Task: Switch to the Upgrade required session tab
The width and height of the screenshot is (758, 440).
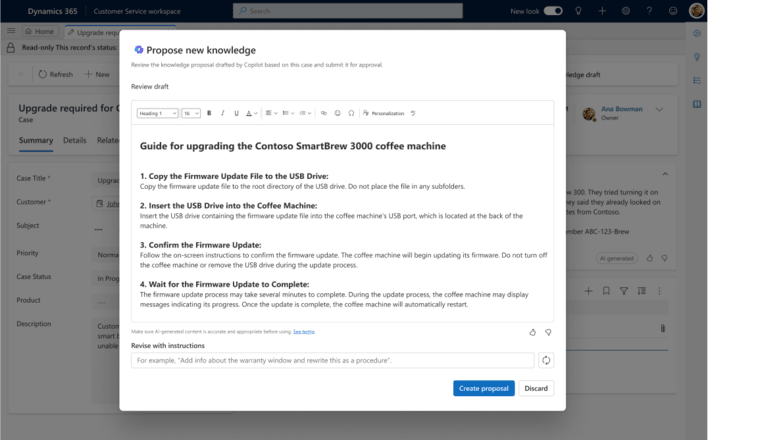Action: point(93,32)
